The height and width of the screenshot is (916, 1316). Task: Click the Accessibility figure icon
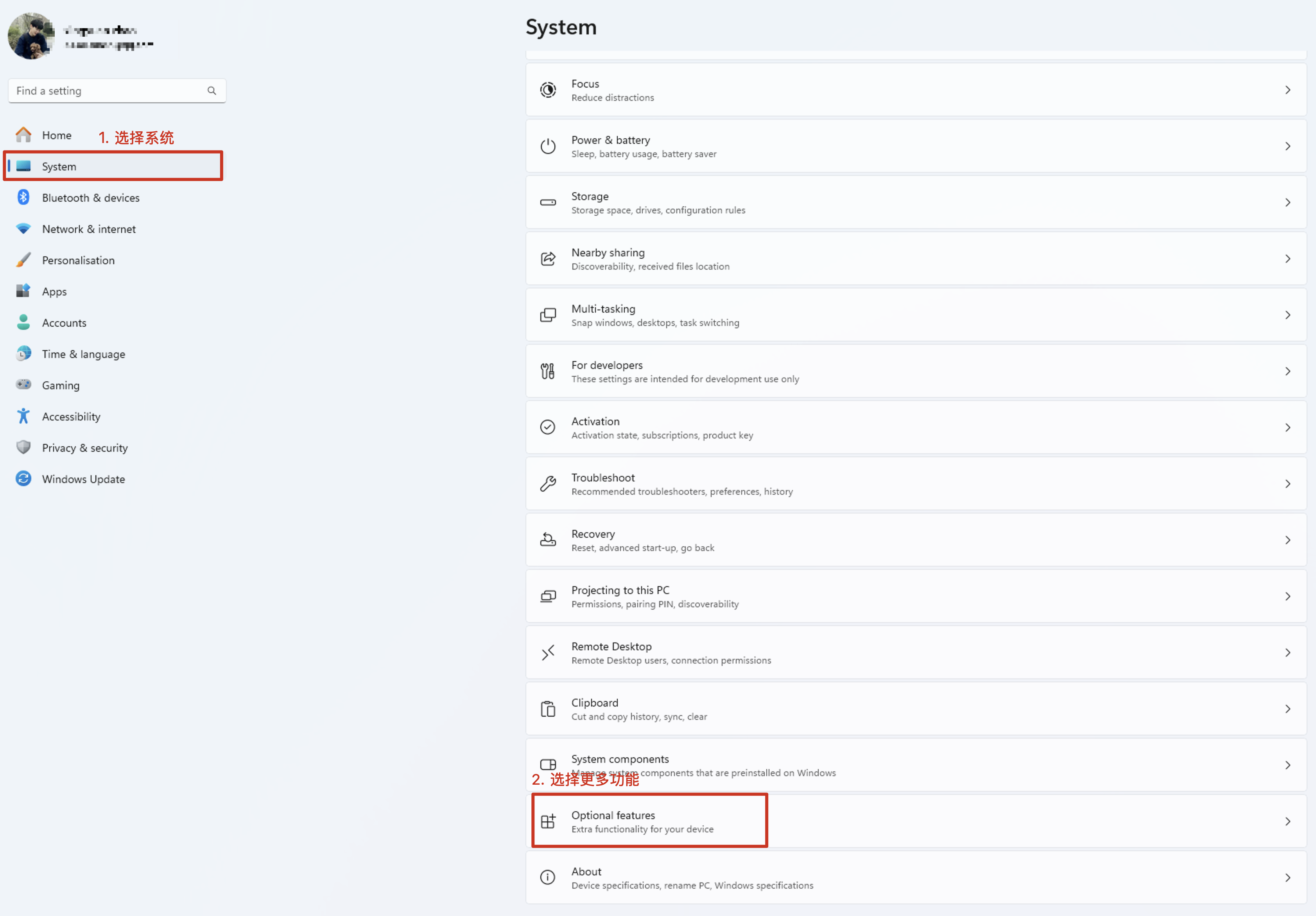[x=23, y=416]
